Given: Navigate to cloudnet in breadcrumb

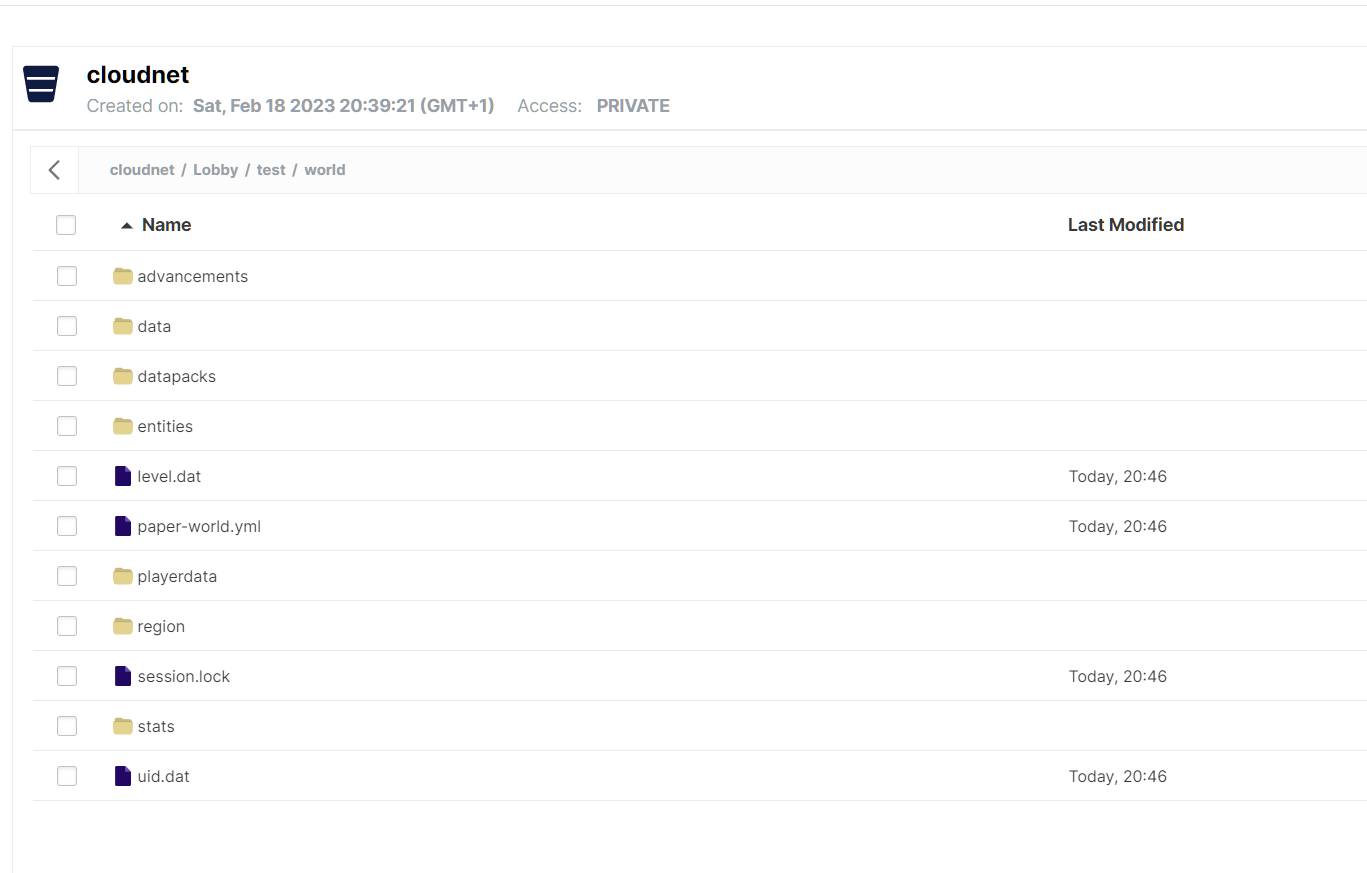Looking at the screenshot, I should [142, 170].
